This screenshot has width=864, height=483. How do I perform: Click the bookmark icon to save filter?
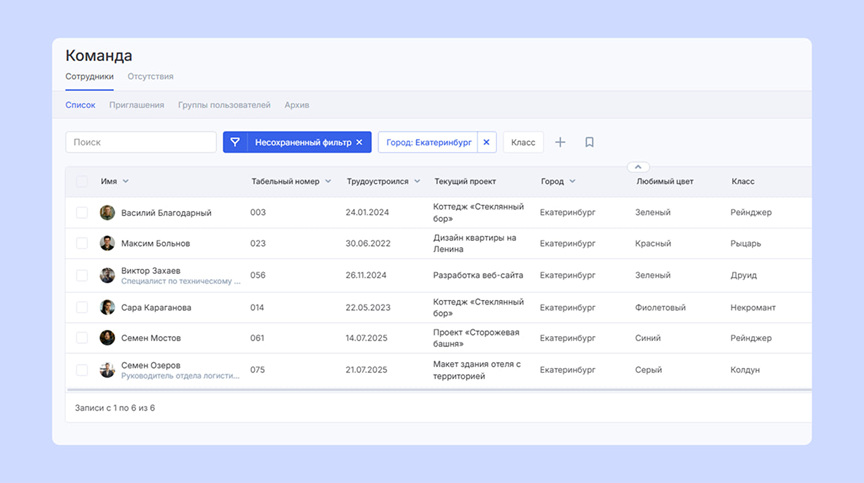[x=589, y=143]
